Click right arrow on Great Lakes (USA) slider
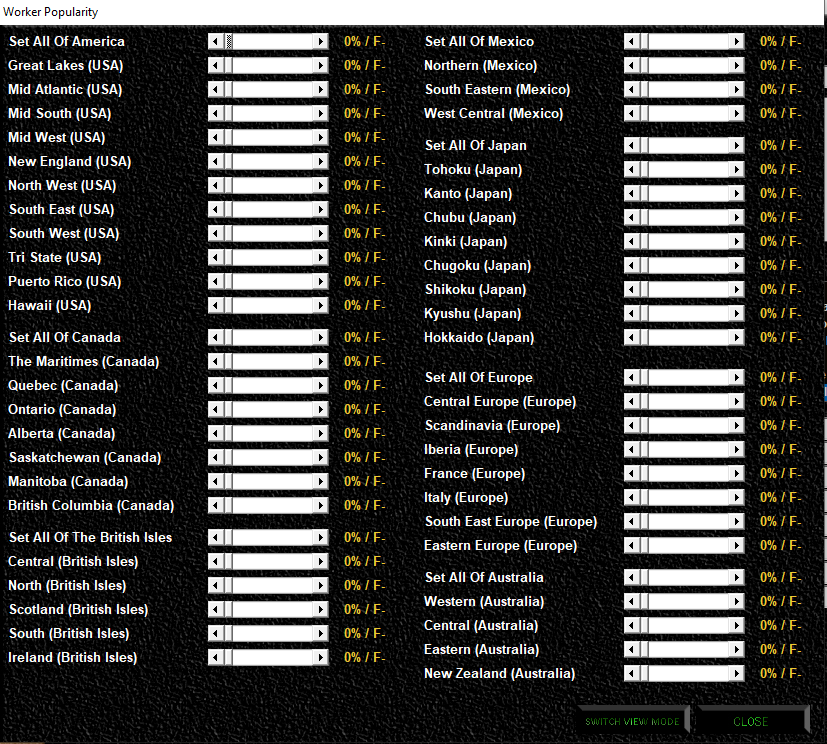The height and width of the screenshot is (744, 827). point(321,66)
